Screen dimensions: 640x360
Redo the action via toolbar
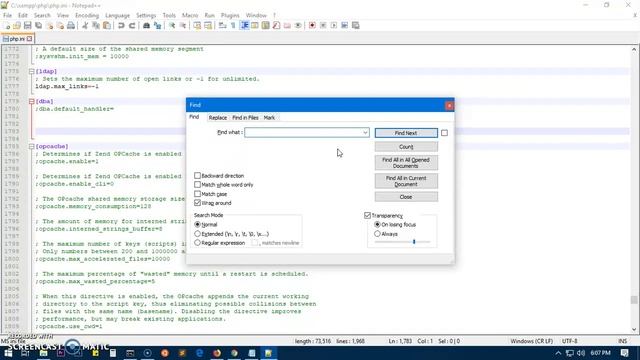tap(132, 25)
